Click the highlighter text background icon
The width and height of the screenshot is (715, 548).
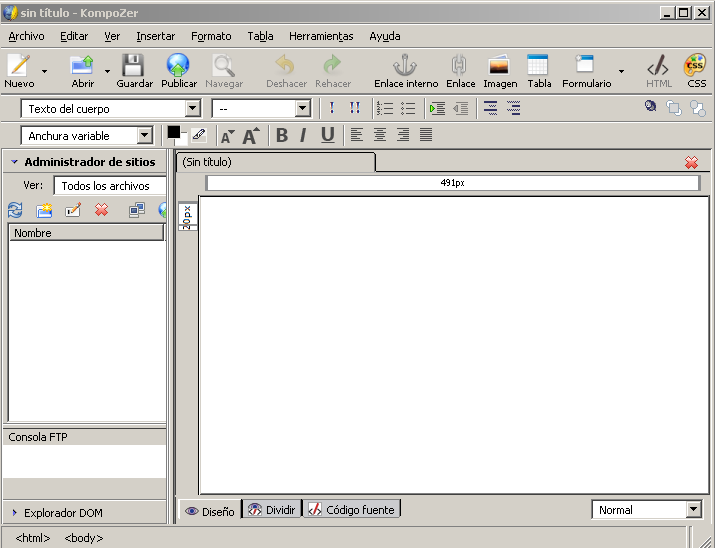(199, 134)
